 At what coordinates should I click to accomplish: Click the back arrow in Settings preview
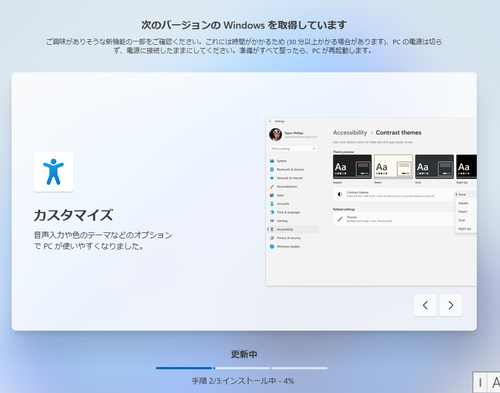point(270,121)
